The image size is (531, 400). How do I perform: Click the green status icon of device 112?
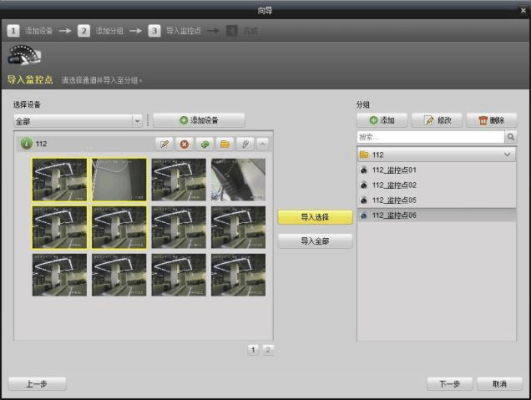tap(26, 144)
